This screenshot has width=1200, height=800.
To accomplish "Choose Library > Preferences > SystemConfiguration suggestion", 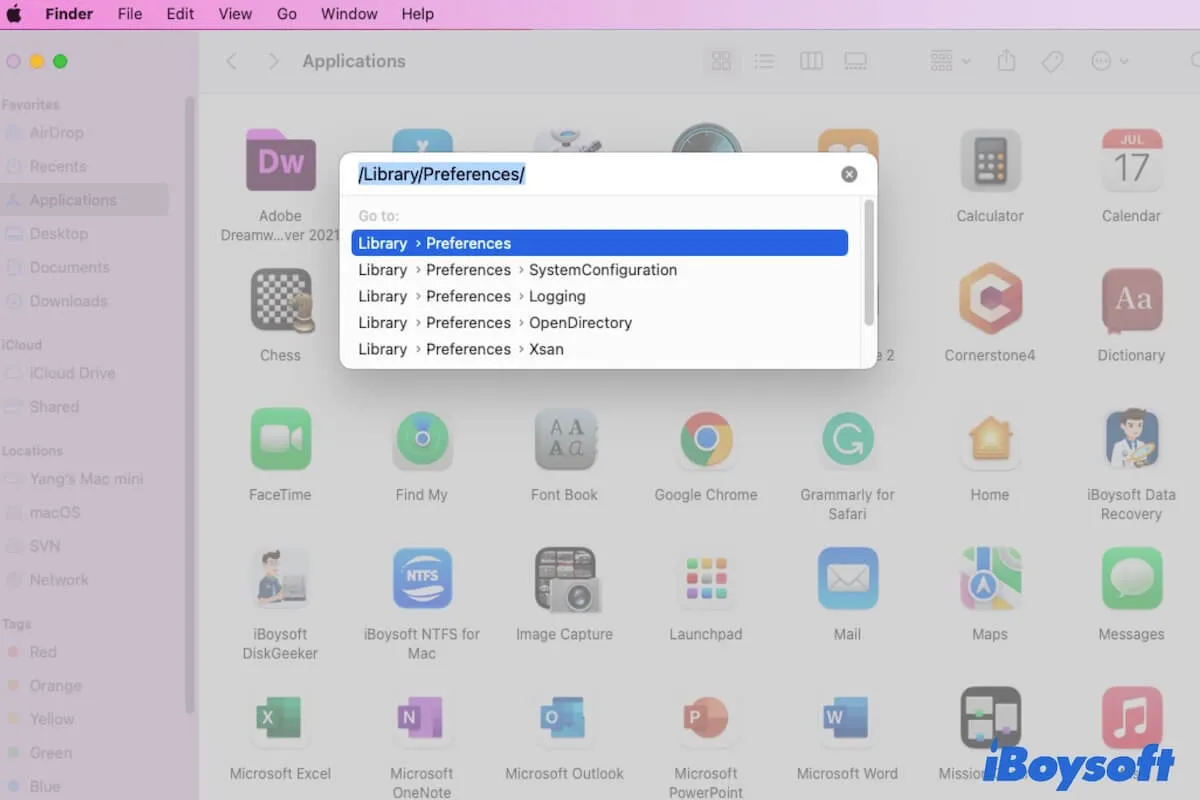I will [599, 270].
